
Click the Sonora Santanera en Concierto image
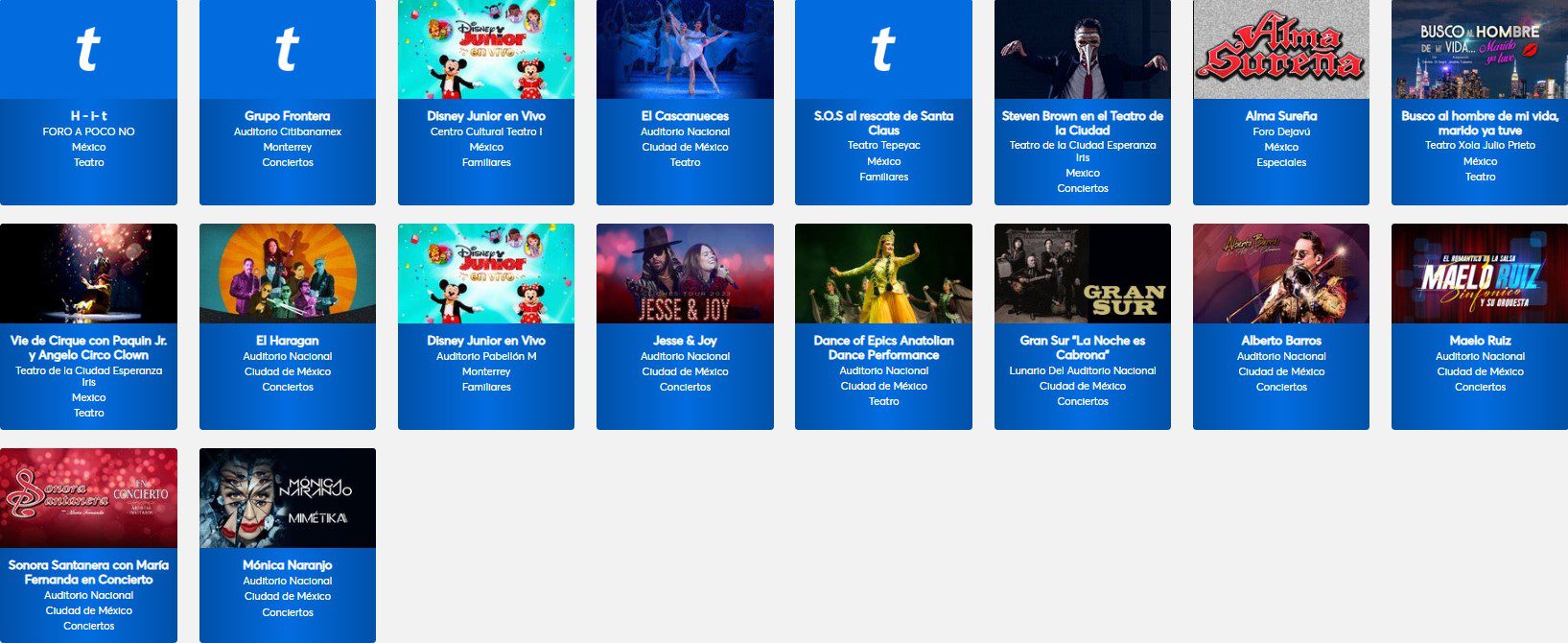[88, 498]
